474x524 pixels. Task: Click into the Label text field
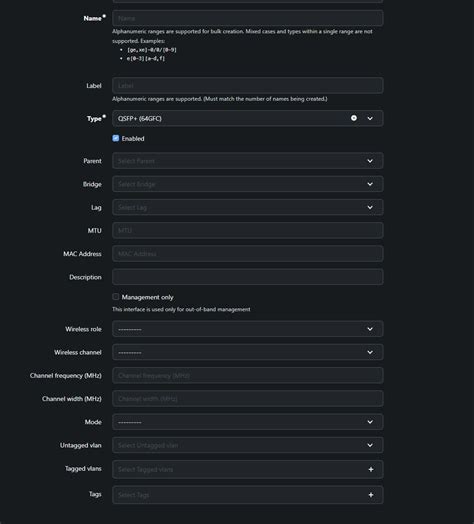pyautogui.click(x=248, y=86)
